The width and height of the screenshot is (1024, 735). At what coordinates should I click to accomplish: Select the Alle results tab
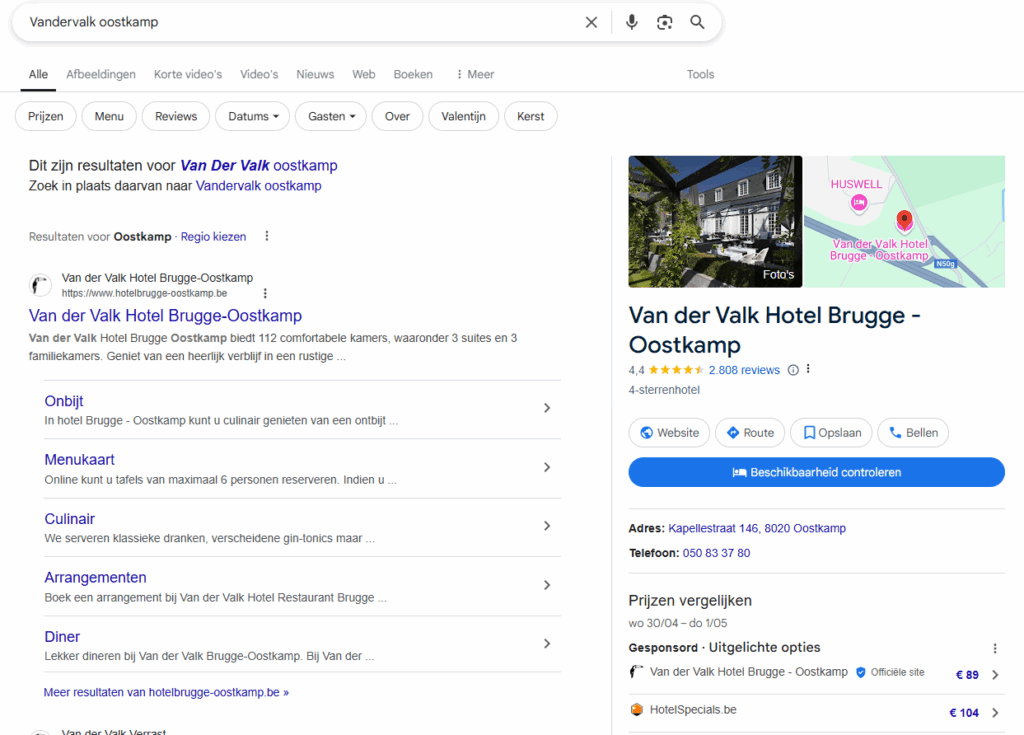pos(38,74)
